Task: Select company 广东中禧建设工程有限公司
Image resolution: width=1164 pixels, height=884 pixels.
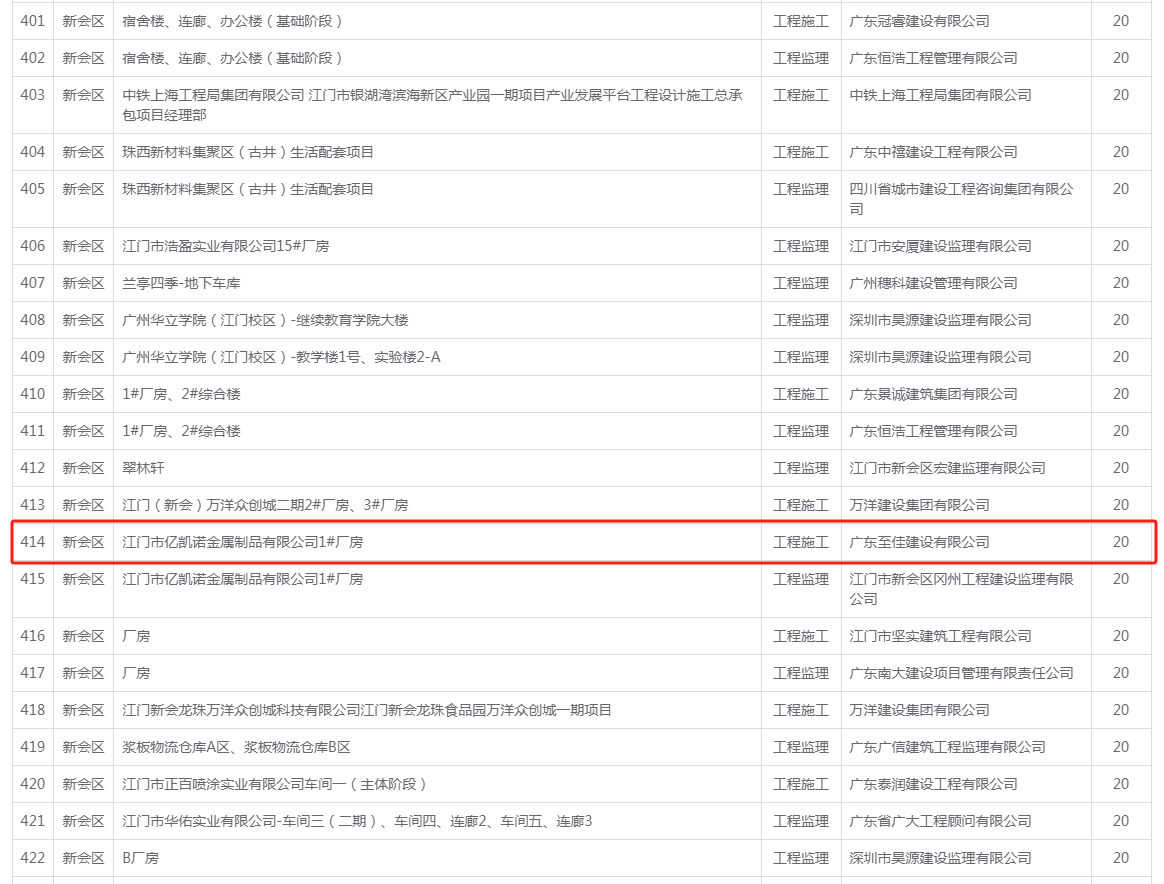Action: (x=933, y=152)
